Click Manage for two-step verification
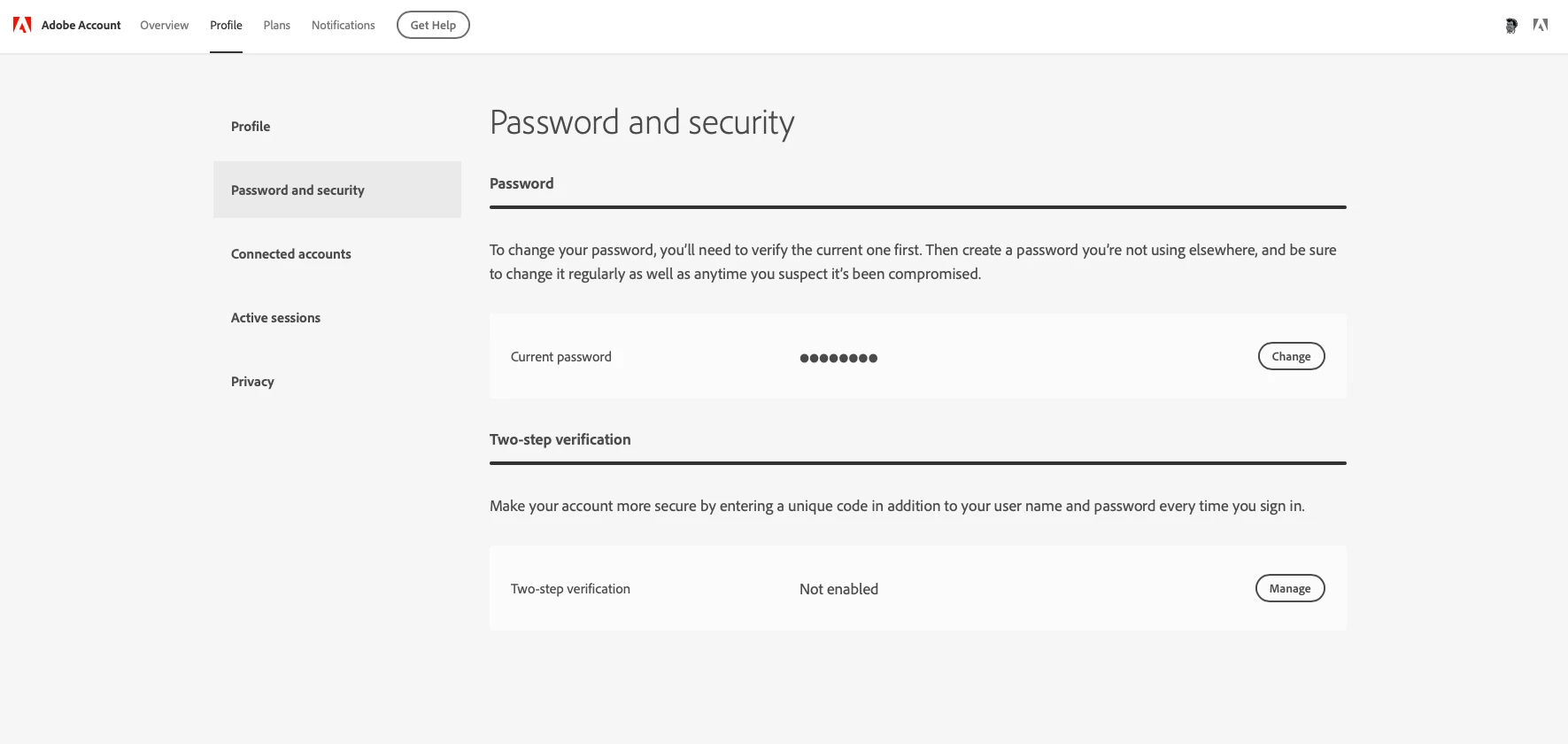Screen dimensions: 1568x744 1289,588
